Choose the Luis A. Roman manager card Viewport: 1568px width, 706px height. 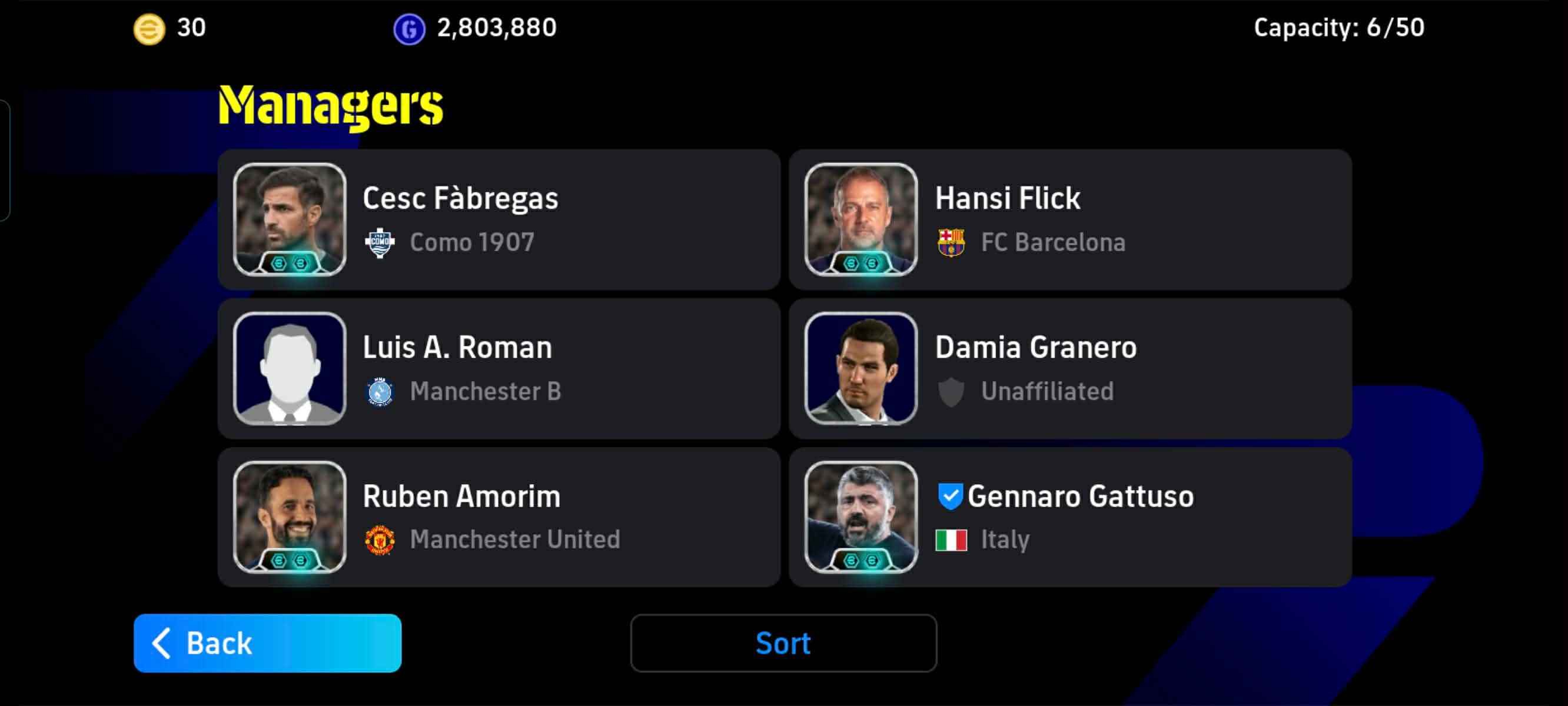(x=499, y=368)
